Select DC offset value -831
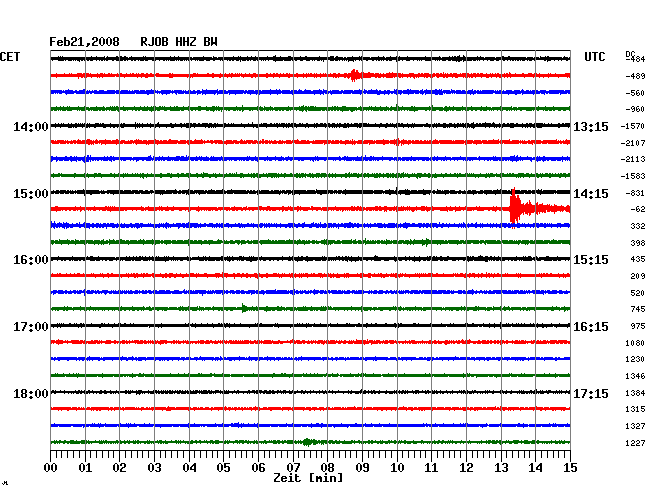The image size is (650, 494). 635,193
